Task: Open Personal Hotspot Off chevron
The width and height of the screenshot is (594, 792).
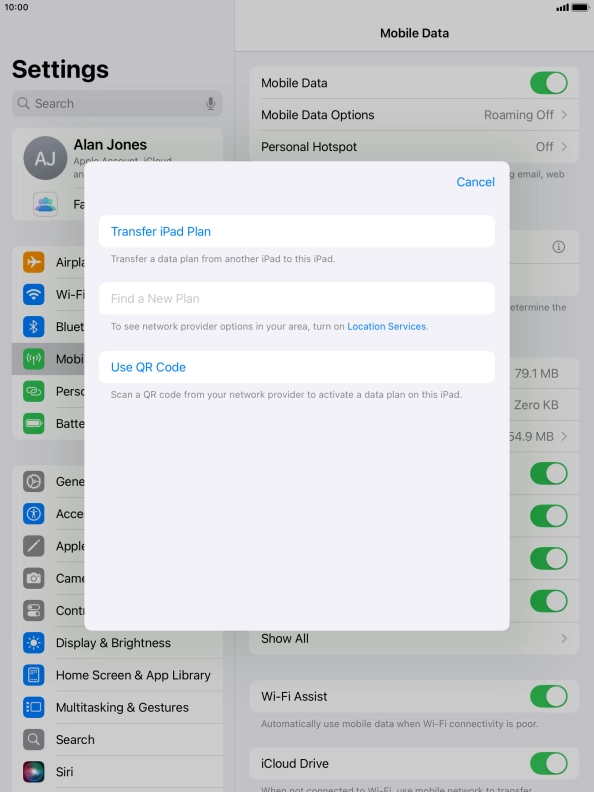Action: coord(564,147)
